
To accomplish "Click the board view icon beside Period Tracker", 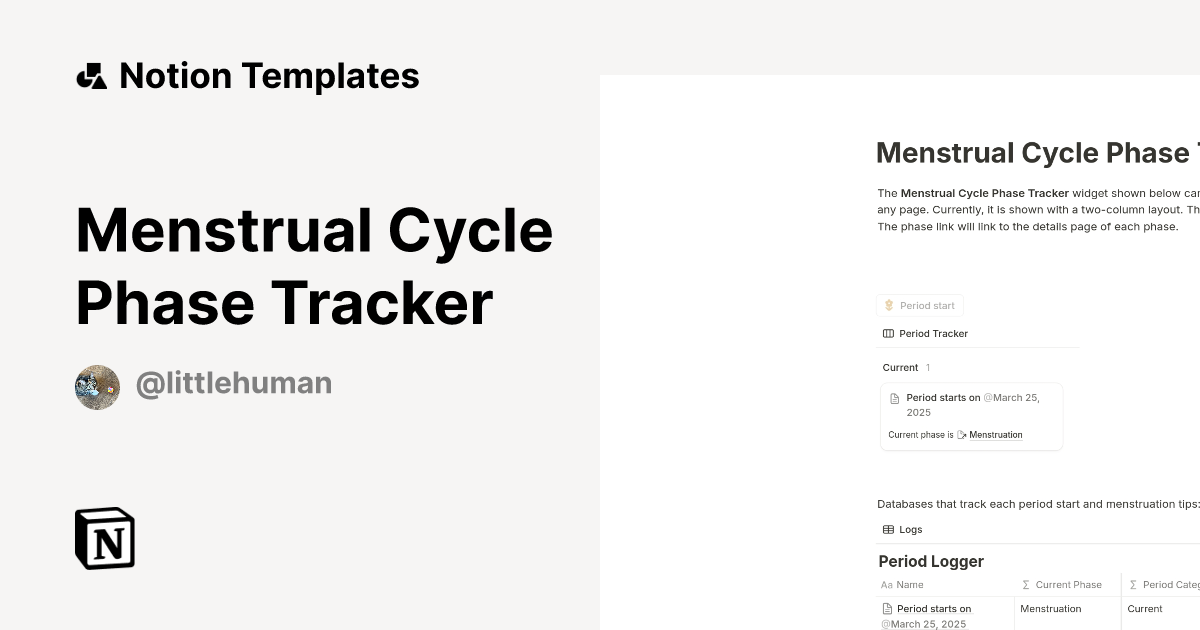I will (888, 333).
